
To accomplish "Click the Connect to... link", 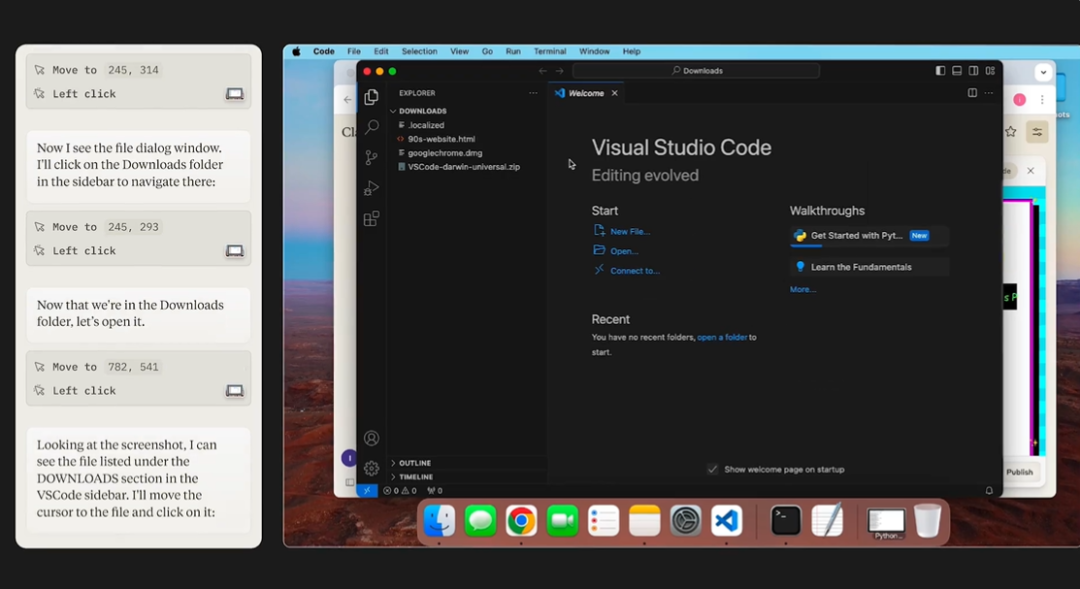I will pos(635,271).
